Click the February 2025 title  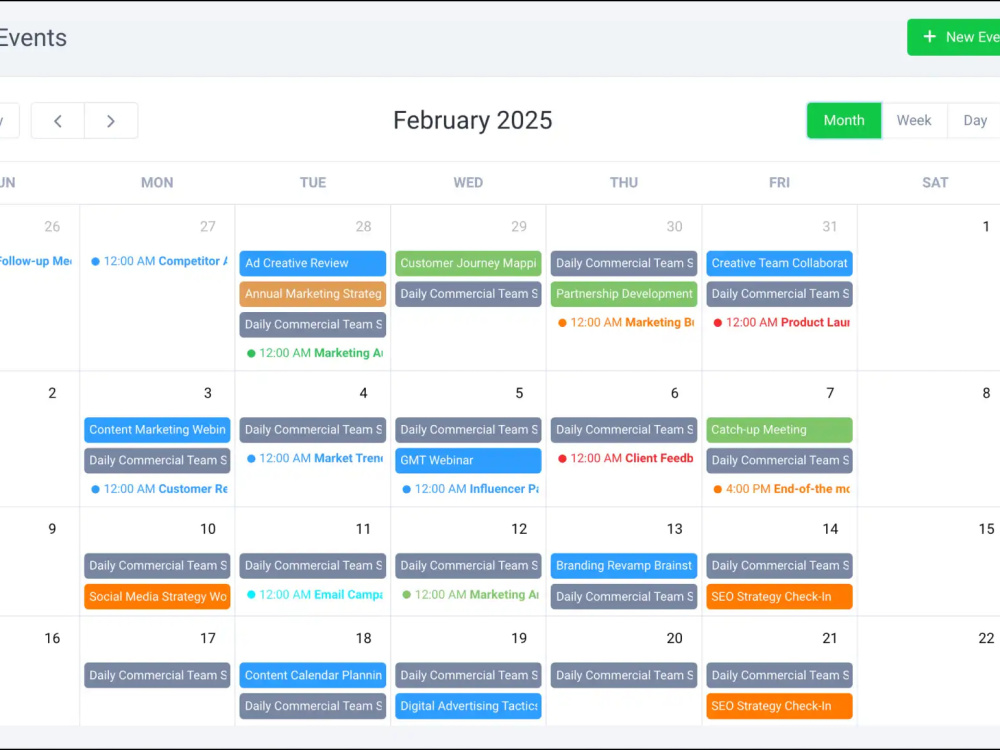click(473, 121)
